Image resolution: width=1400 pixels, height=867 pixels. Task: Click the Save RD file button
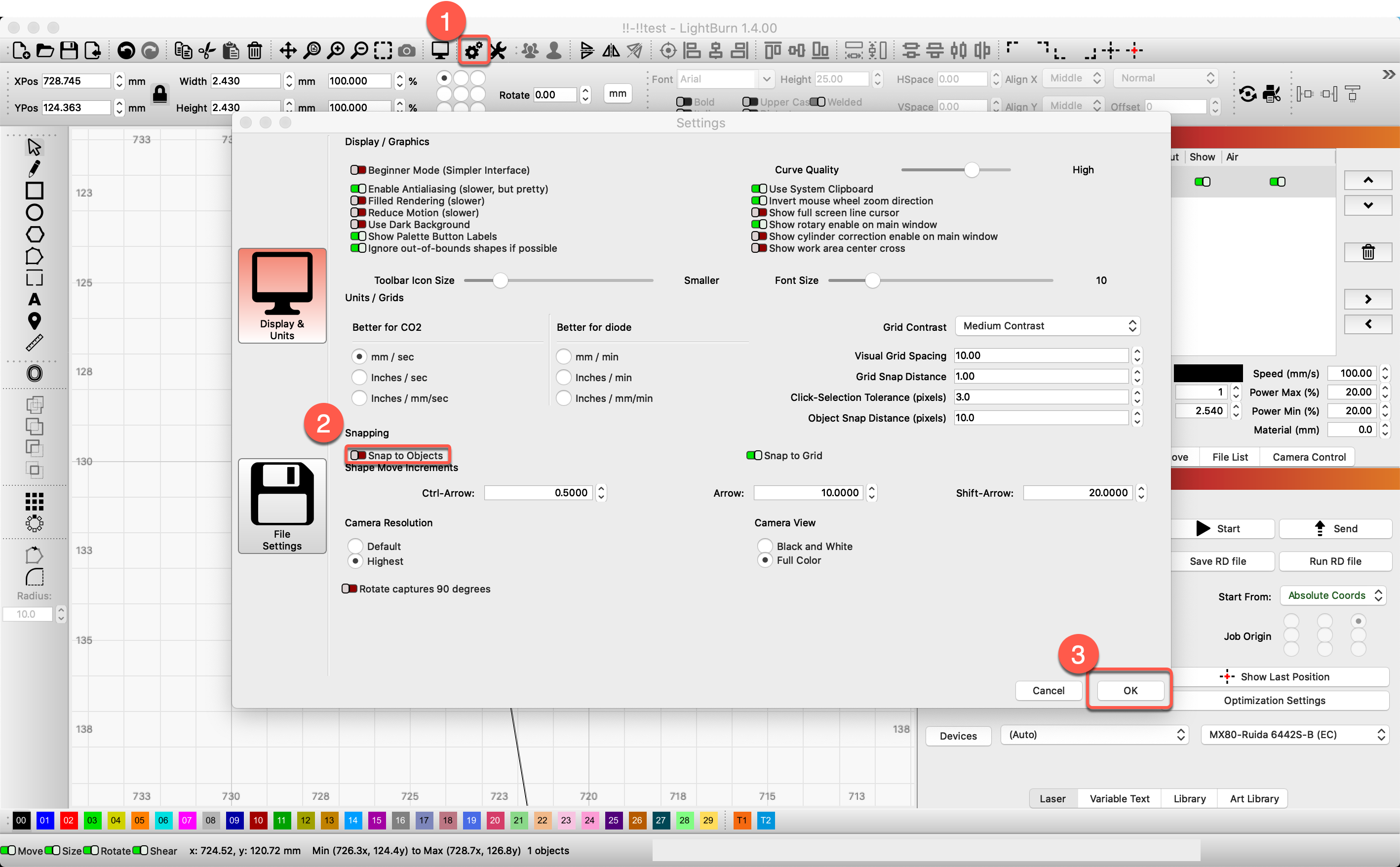pos(1217,561)
